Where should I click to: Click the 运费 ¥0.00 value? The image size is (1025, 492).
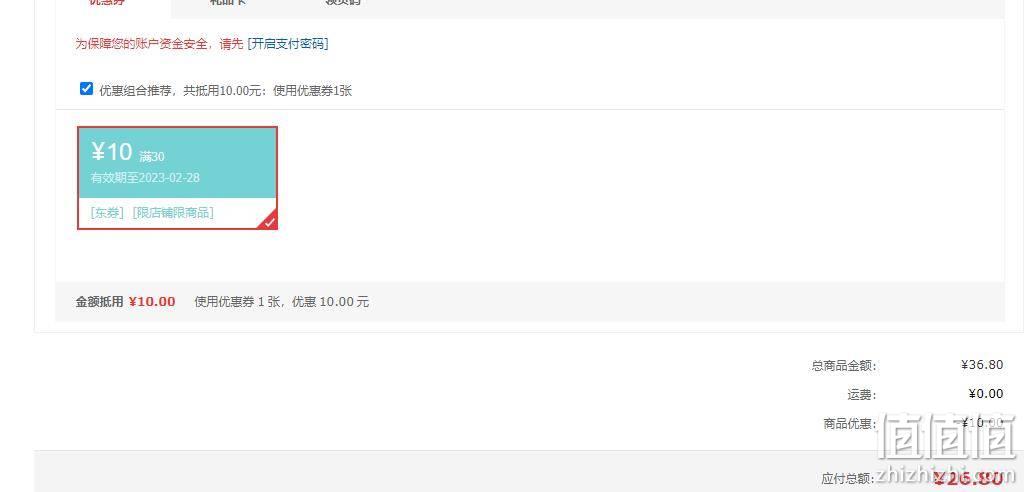tap(986, 394)
